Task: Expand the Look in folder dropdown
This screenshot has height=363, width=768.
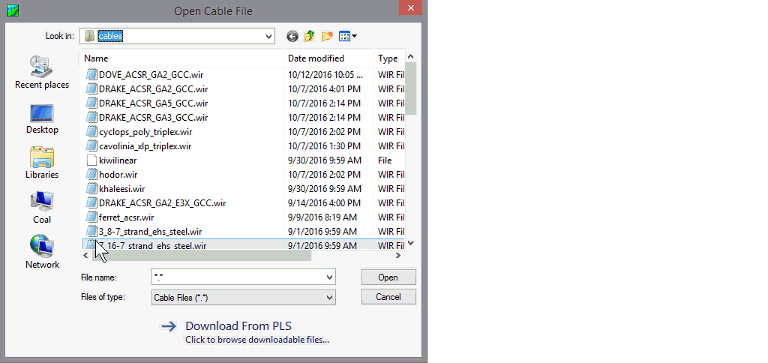Action: (x=268, y=36)
